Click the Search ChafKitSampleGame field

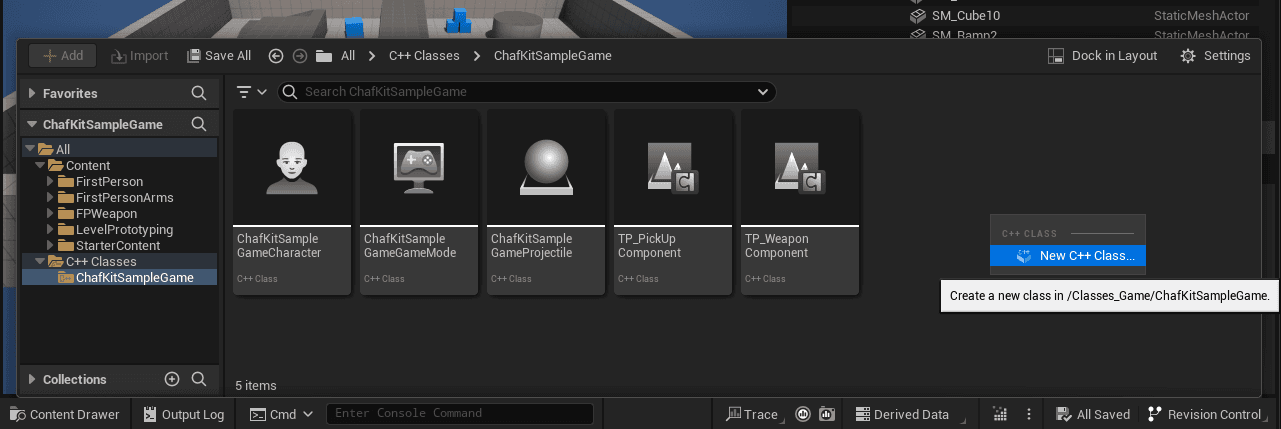527,92
